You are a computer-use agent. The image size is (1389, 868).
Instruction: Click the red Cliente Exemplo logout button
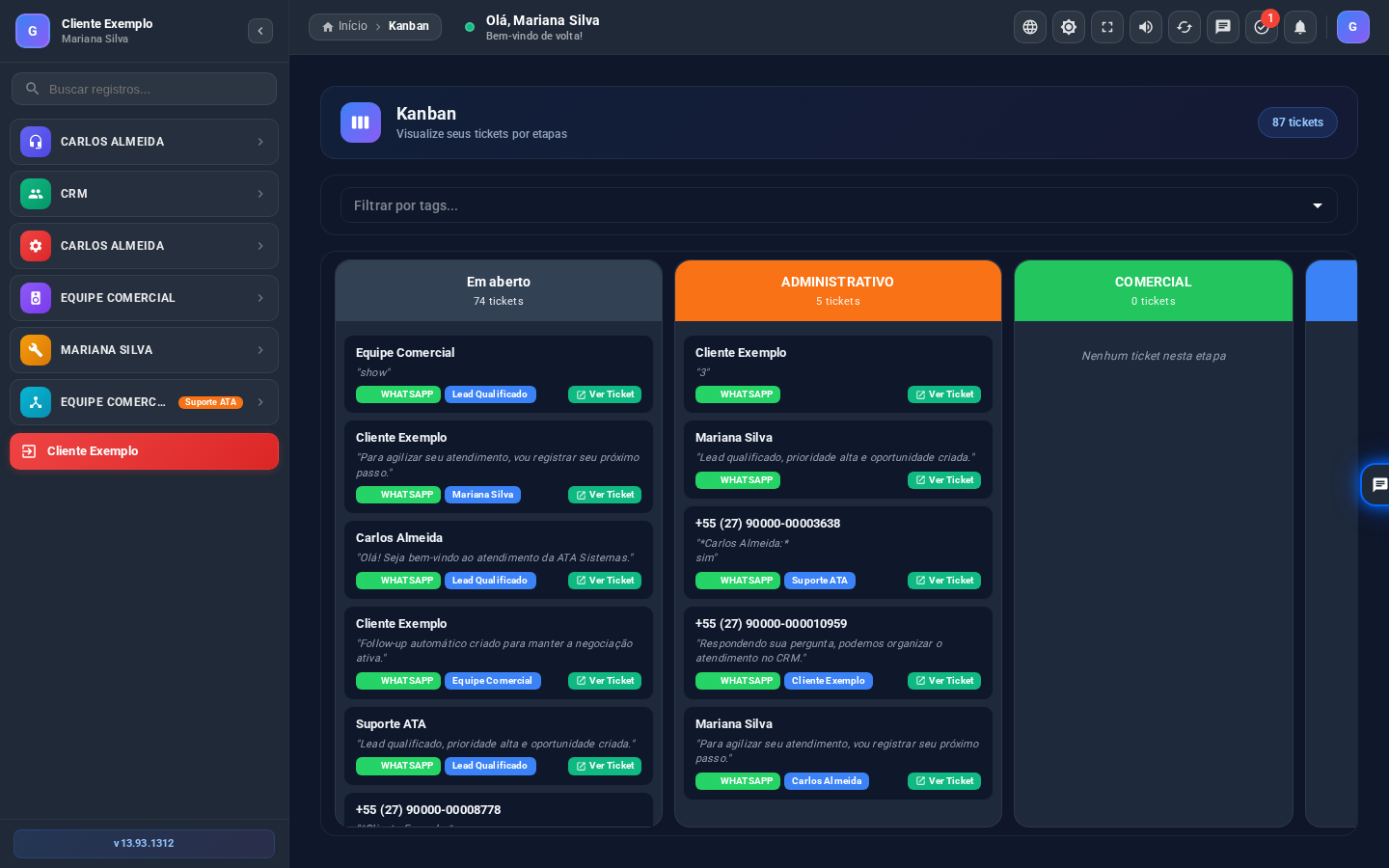click(145, 451)
